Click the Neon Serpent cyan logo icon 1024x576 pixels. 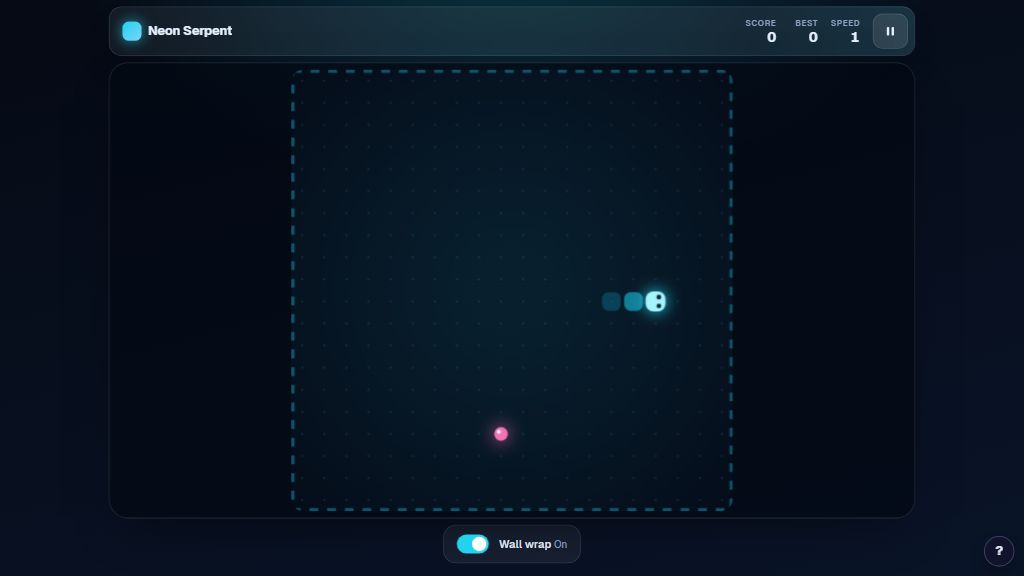[132, 31]
